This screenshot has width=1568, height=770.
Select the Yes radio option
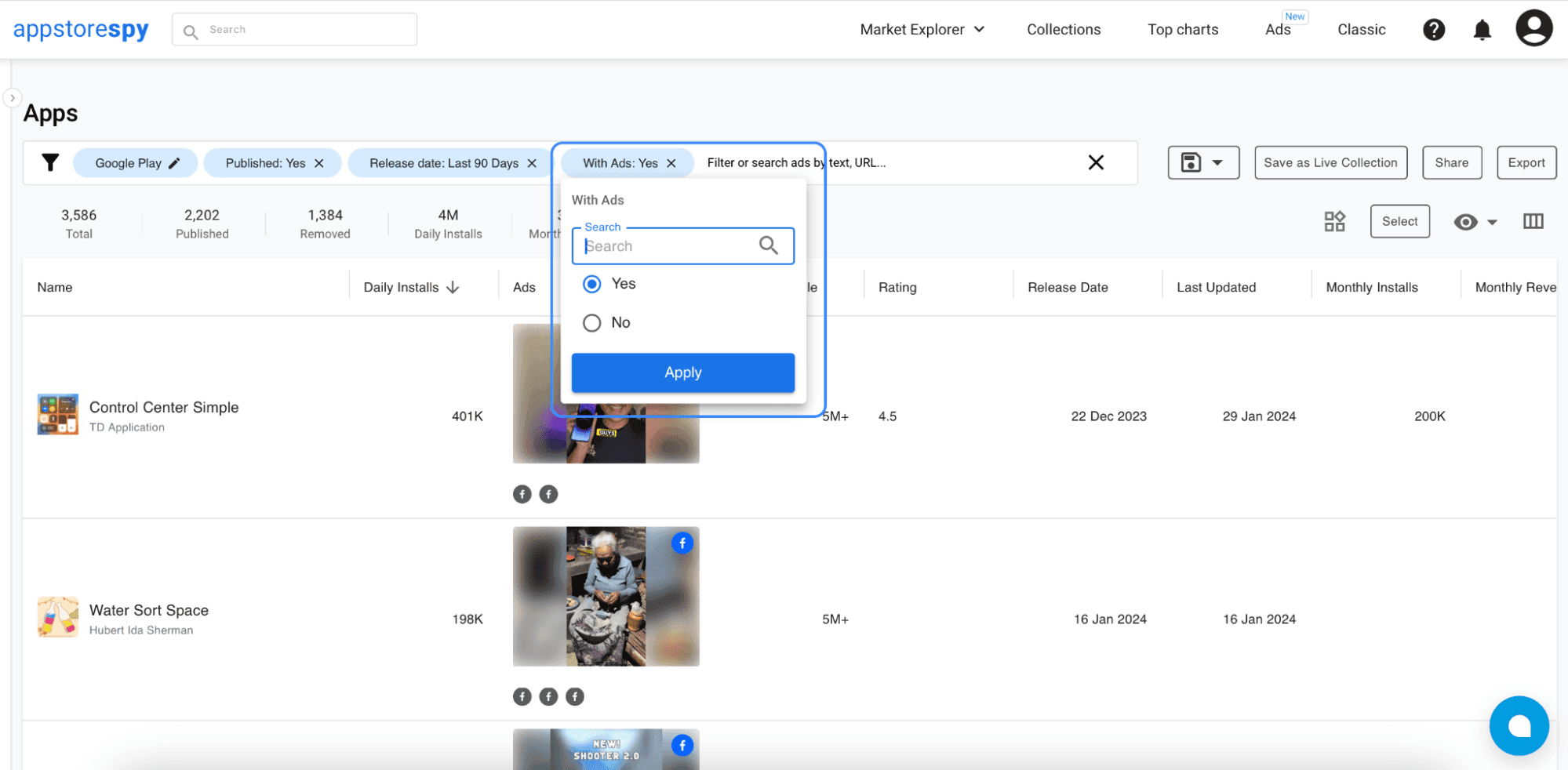pos(592,284)
